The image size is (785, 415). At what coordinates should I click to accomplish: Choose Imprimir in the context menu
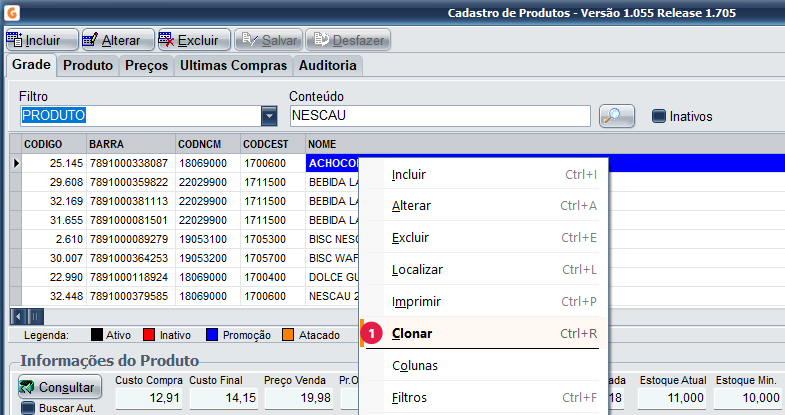click(484, 302)
